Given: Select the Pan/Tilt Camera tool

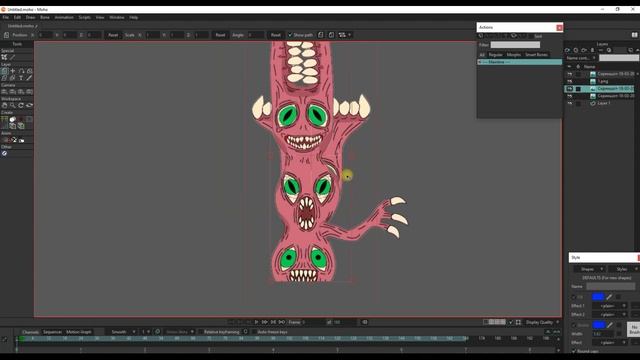Looking at the screenshot, I should [x=29, y=92].
